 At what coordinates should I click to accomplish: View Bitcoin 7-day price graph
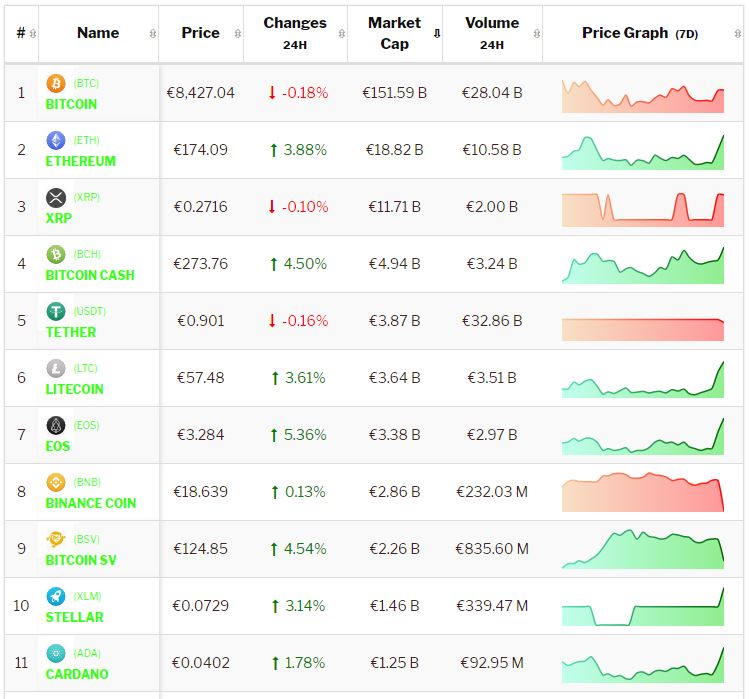click(642, 95)
